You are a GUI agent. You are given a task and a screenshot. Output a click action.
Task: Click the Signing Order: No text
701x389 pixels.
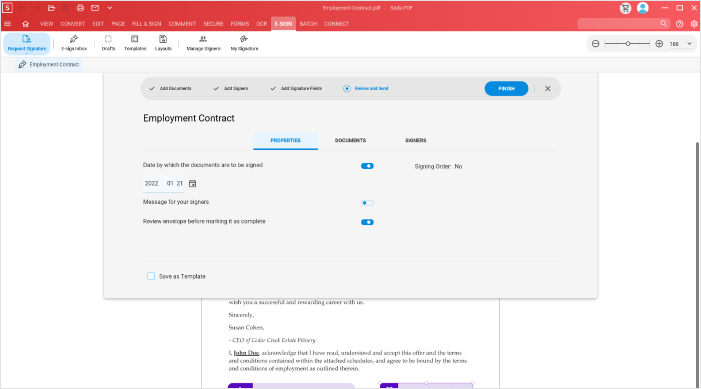[x=439, y=166]
